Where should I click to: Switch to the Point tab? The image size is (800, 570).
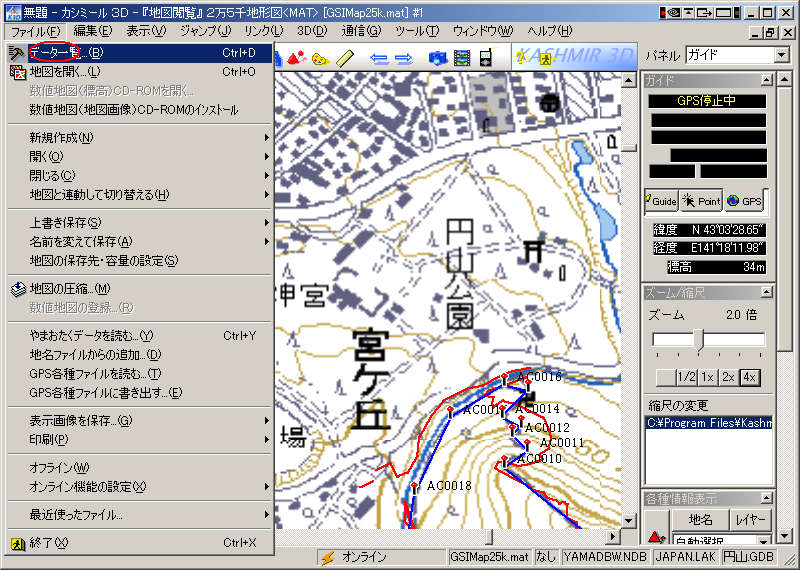tap(701, 201)
